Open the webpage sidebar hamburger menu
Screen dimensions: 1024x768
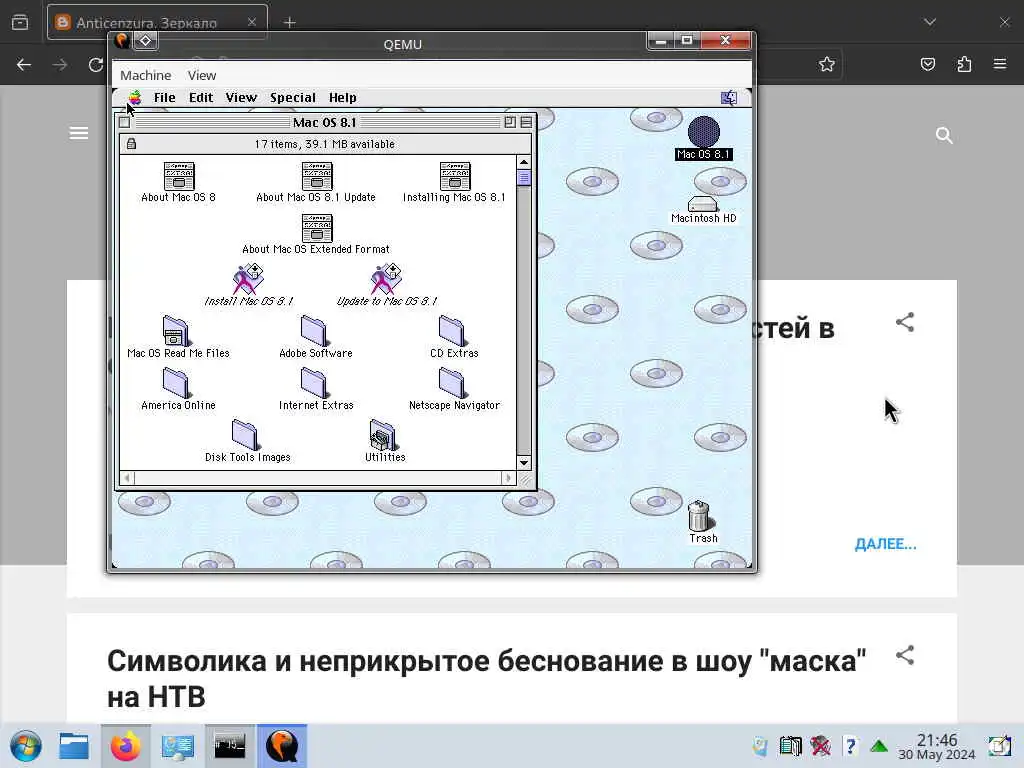[x=79, y=133]
